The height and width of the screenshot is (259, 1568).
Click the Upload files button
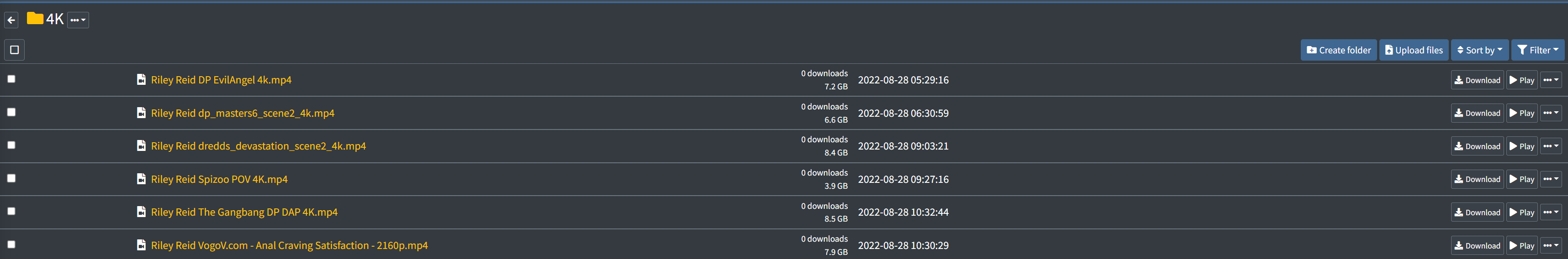pyautogui.click(x=1413, y=51)
